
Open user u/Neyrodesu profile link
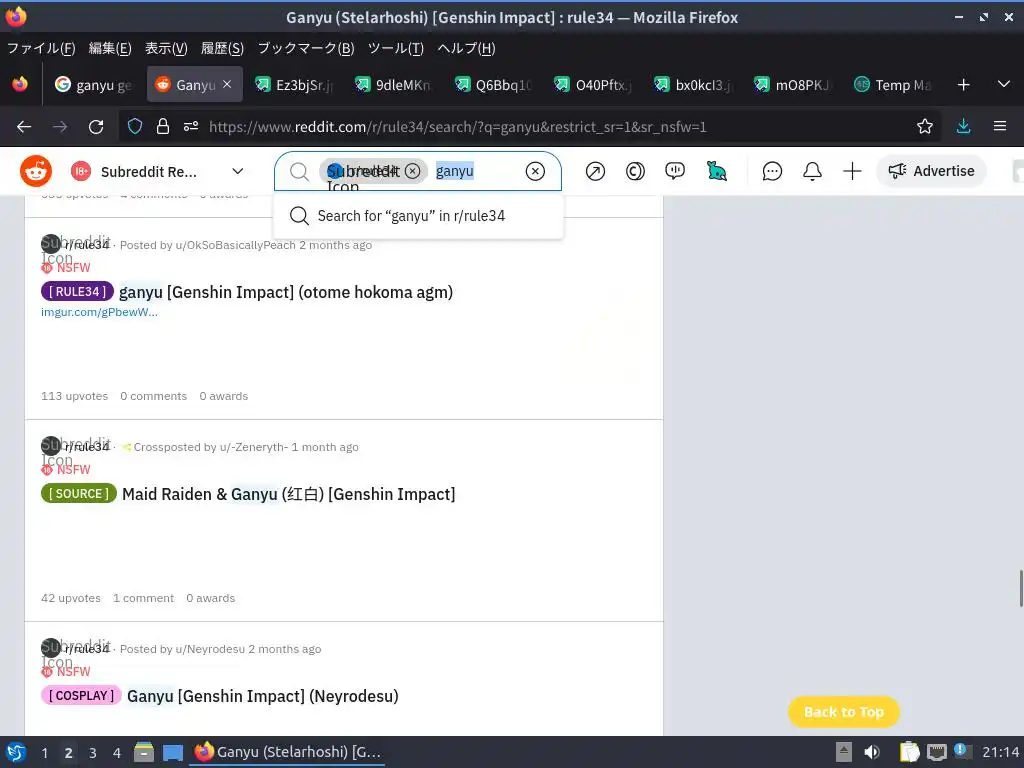coord(210,648)
